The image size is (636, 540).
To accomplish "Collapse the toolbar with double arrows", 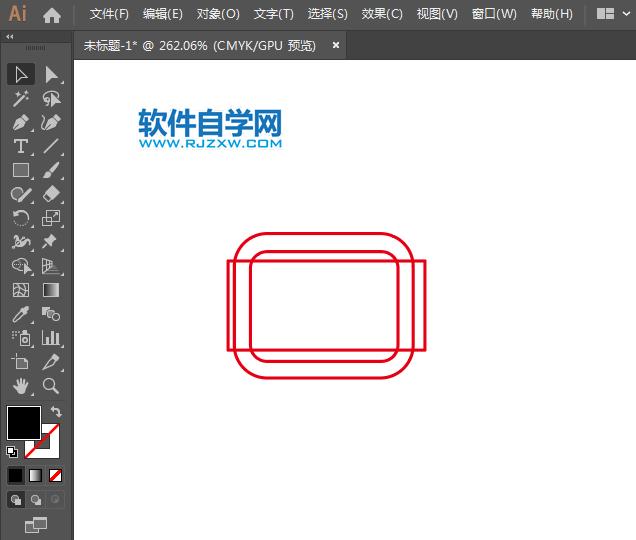I will 10,37.
